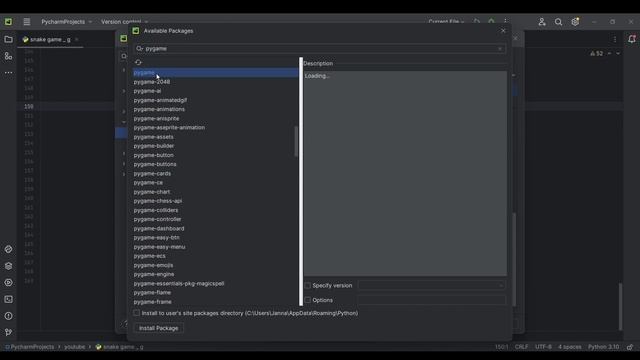Click in the pygame package search field
Image resolution: width=640 pixels, height=360 pixels.
tap(320, 49)
